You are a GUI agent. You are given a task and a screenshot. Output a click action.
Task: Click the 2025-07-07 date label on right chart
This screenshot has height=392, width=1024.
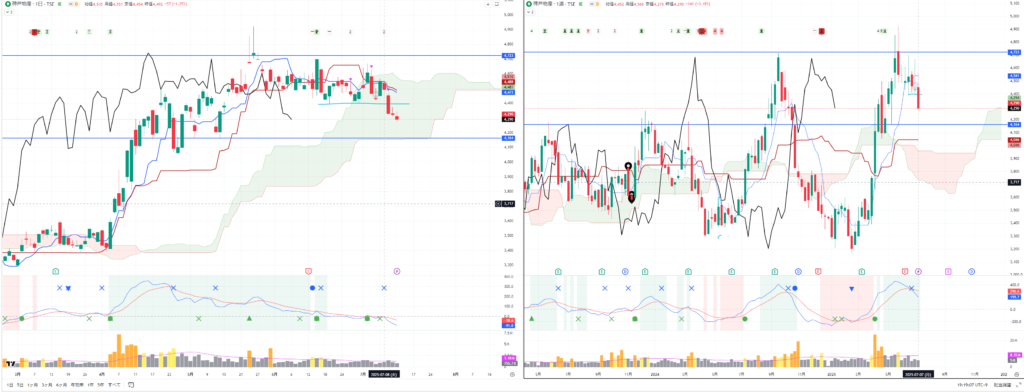tap(918, 374)
